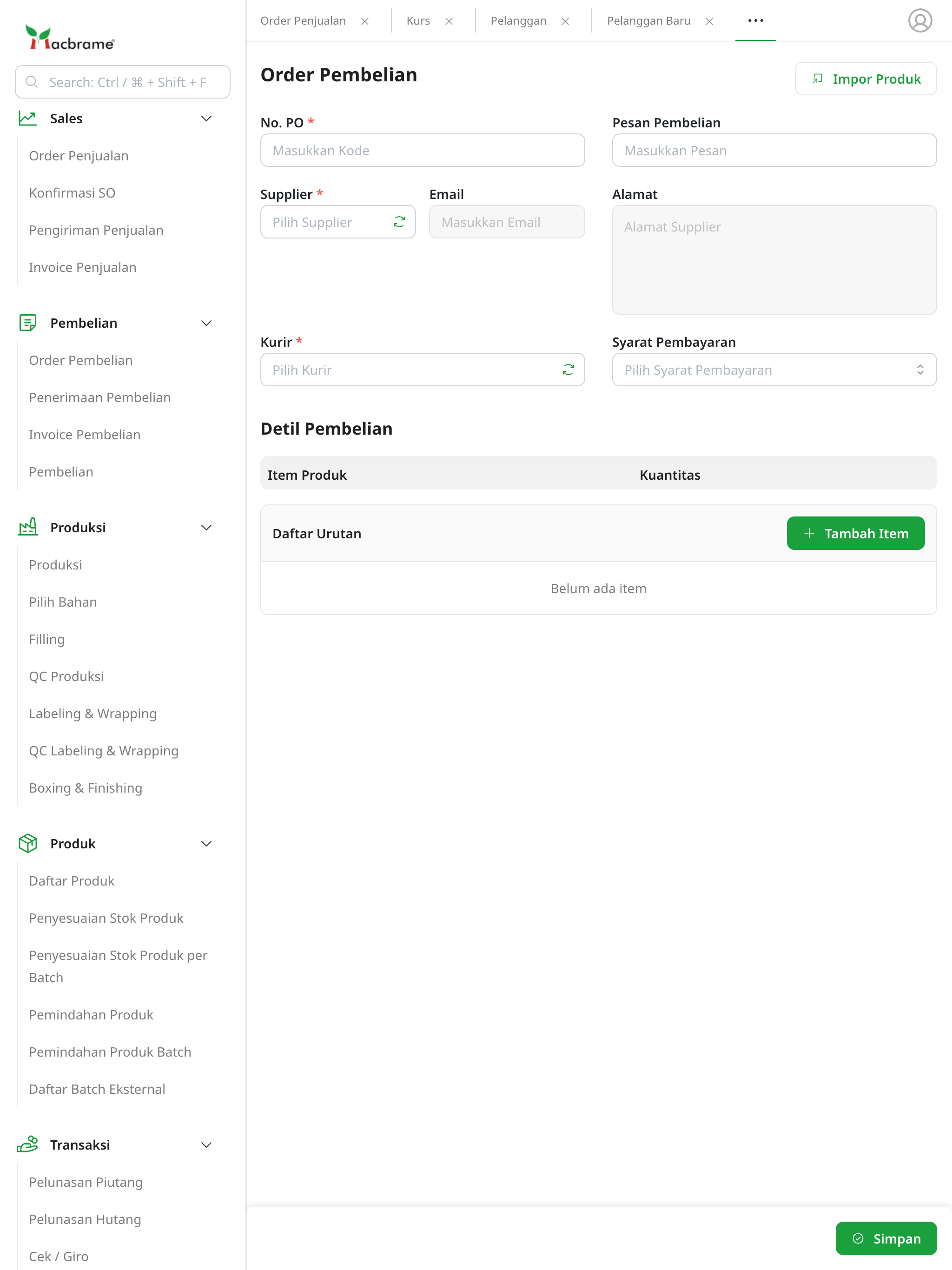Collapse the Sales sidebar section
The image size is (952, 1270).
206,118
